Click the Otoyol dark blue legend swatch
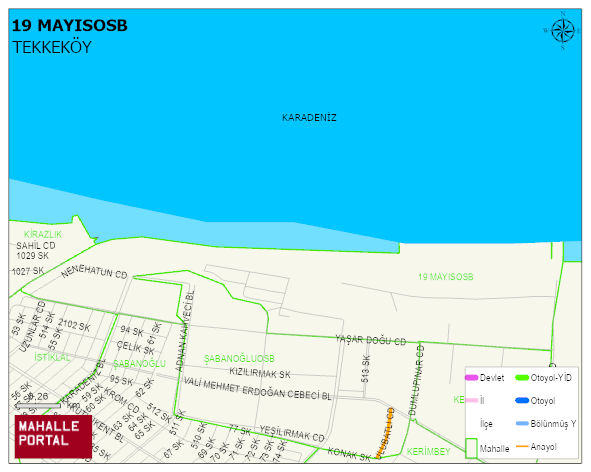 pos(522,400)
